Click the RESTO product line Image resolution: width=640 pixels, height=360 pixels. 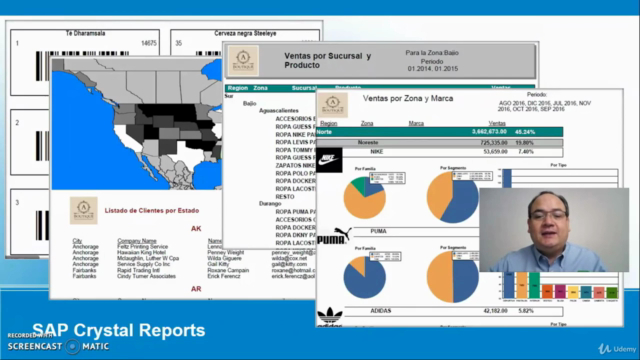(285, 197)
